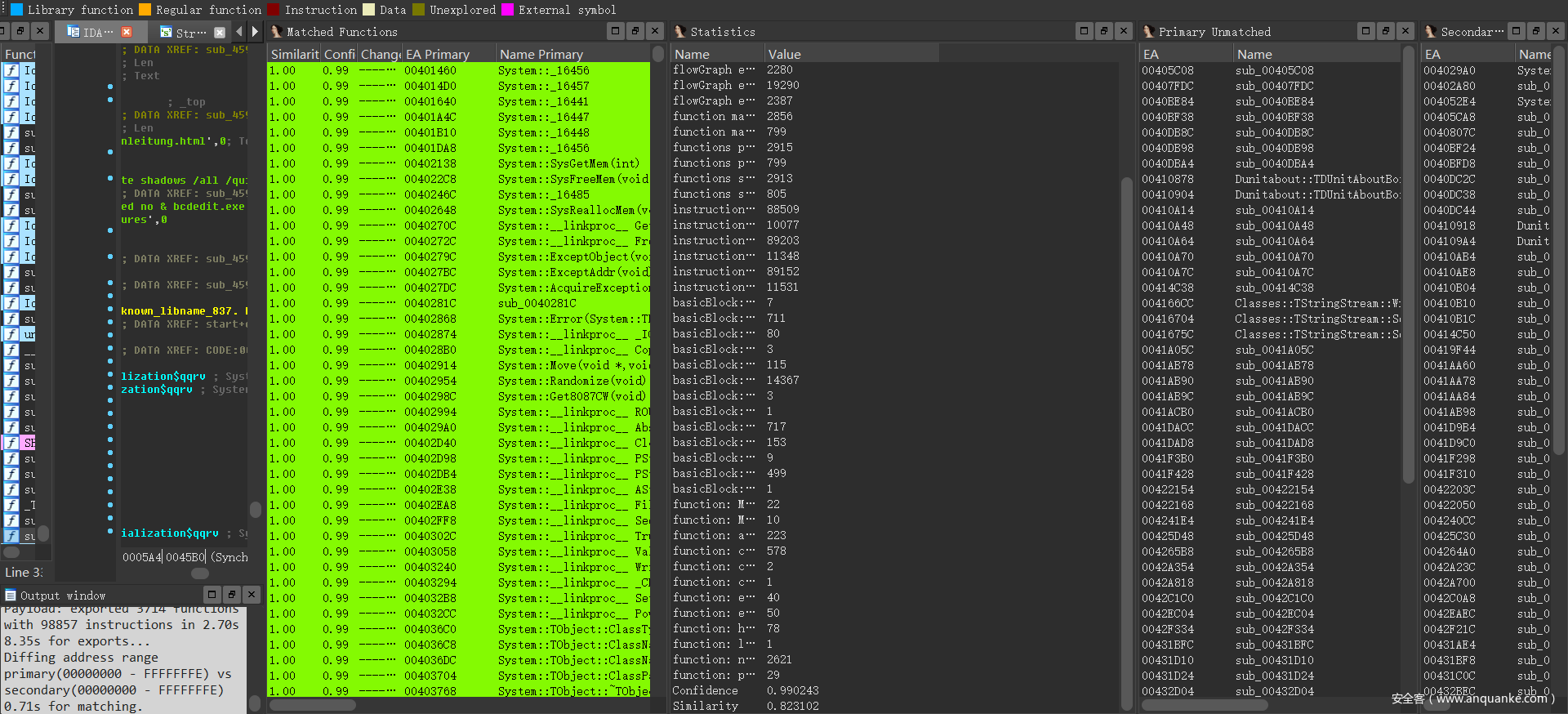Float the Statistics panel
The width and height of the screenshot is (1568, 714).
(1103, 31)
